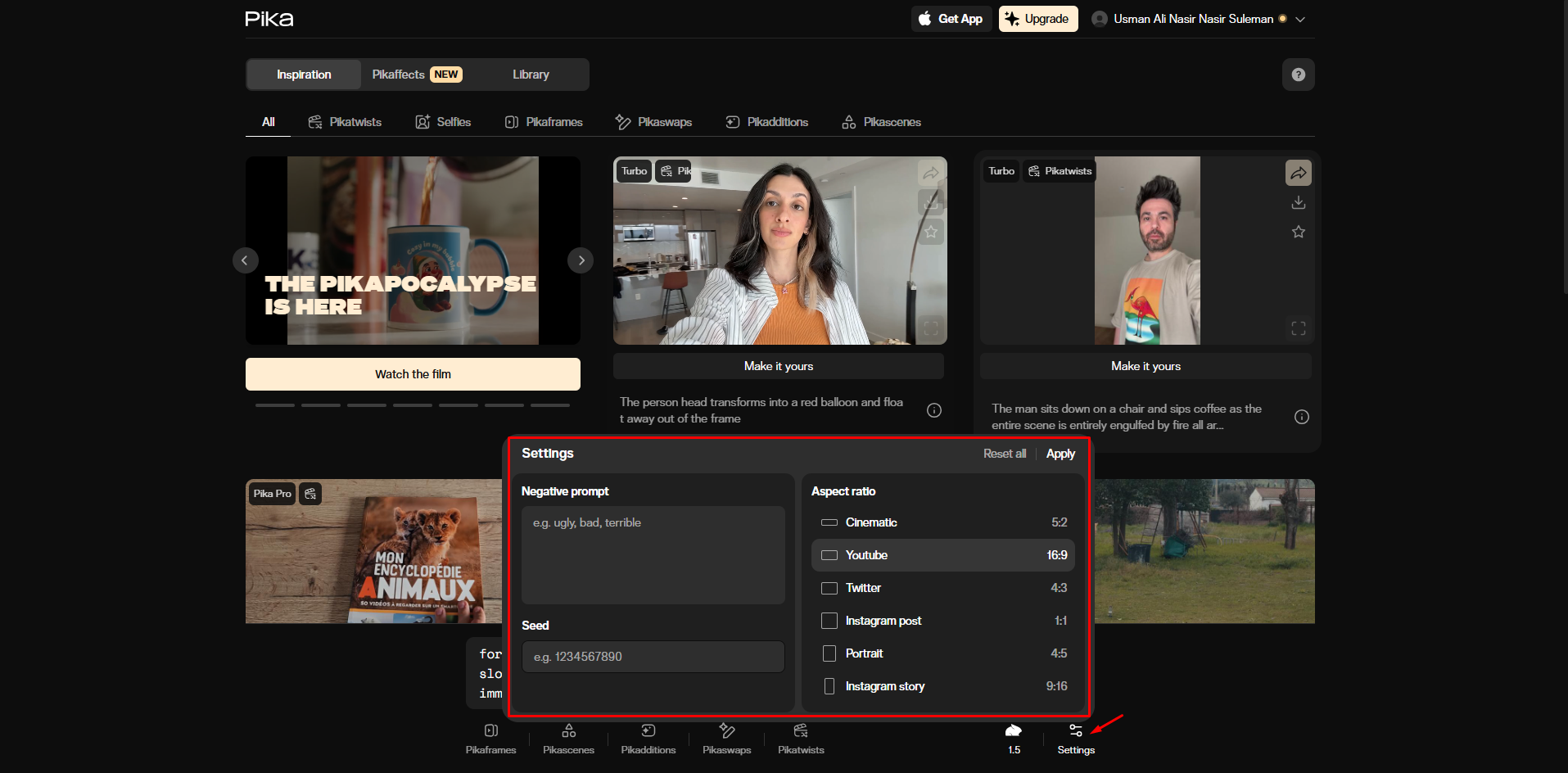Apply the settings changes

click(x=1060, y=453)
